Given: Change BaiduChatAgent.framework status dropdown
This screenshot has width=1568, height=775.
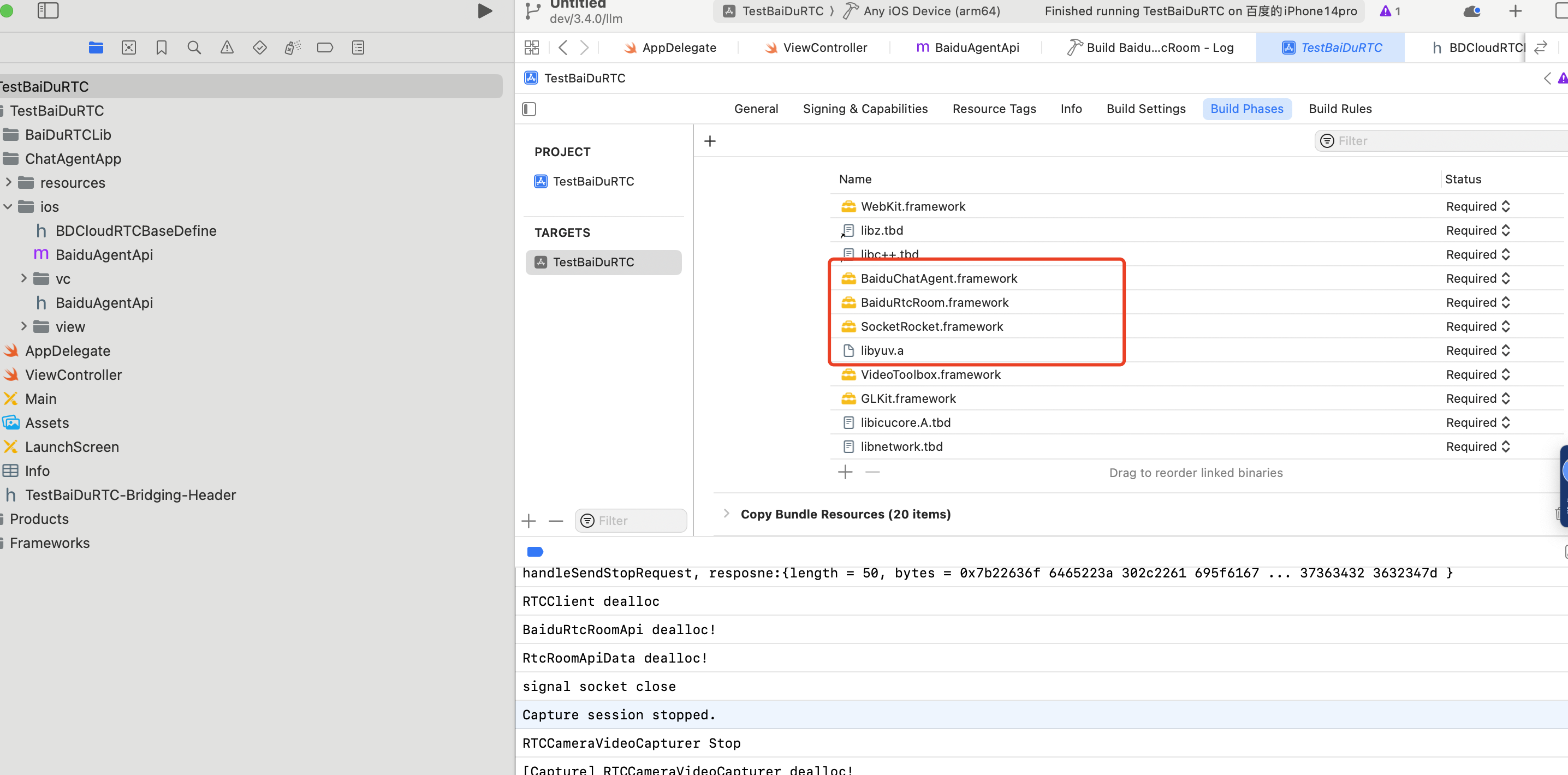Looking at the screenshot, I should (x=1478, y=278).
